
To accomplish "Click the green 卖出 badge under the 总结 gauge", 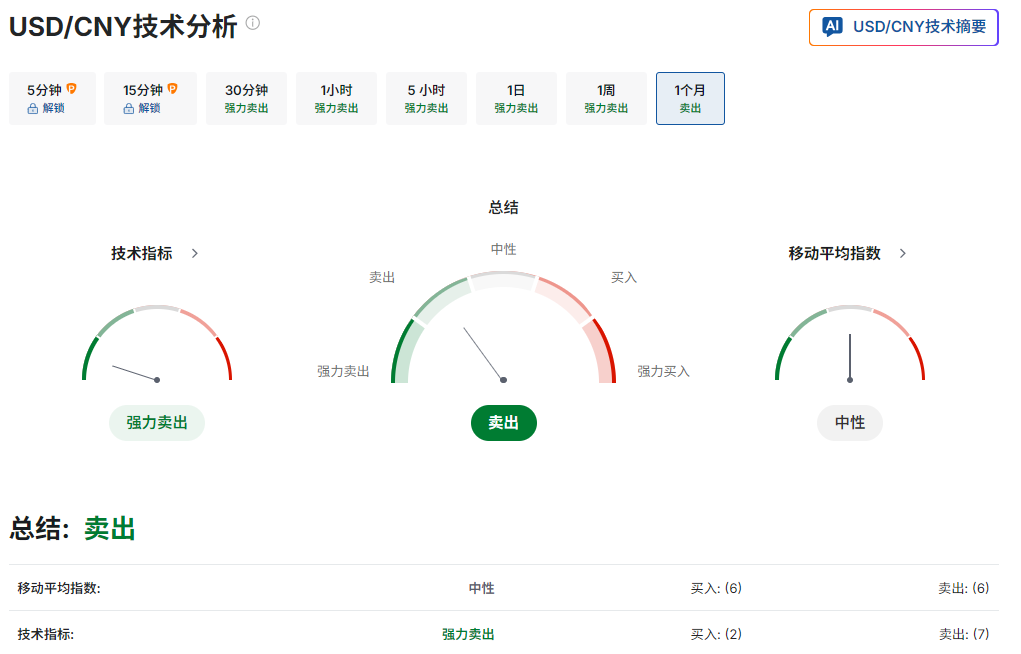I will (x=504, y=423).
